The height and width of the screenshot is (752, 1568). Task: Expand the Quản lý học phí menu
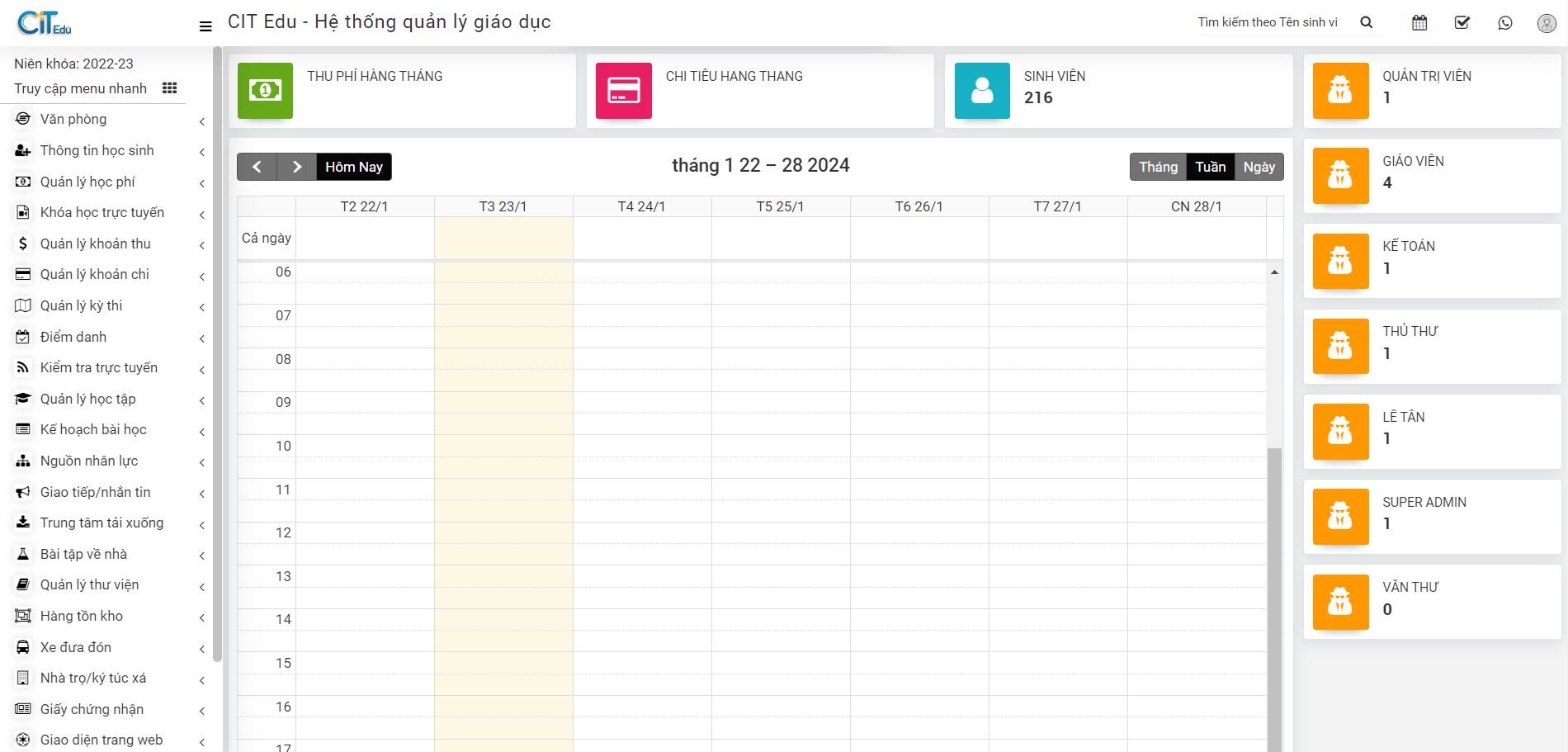point(87,182)
